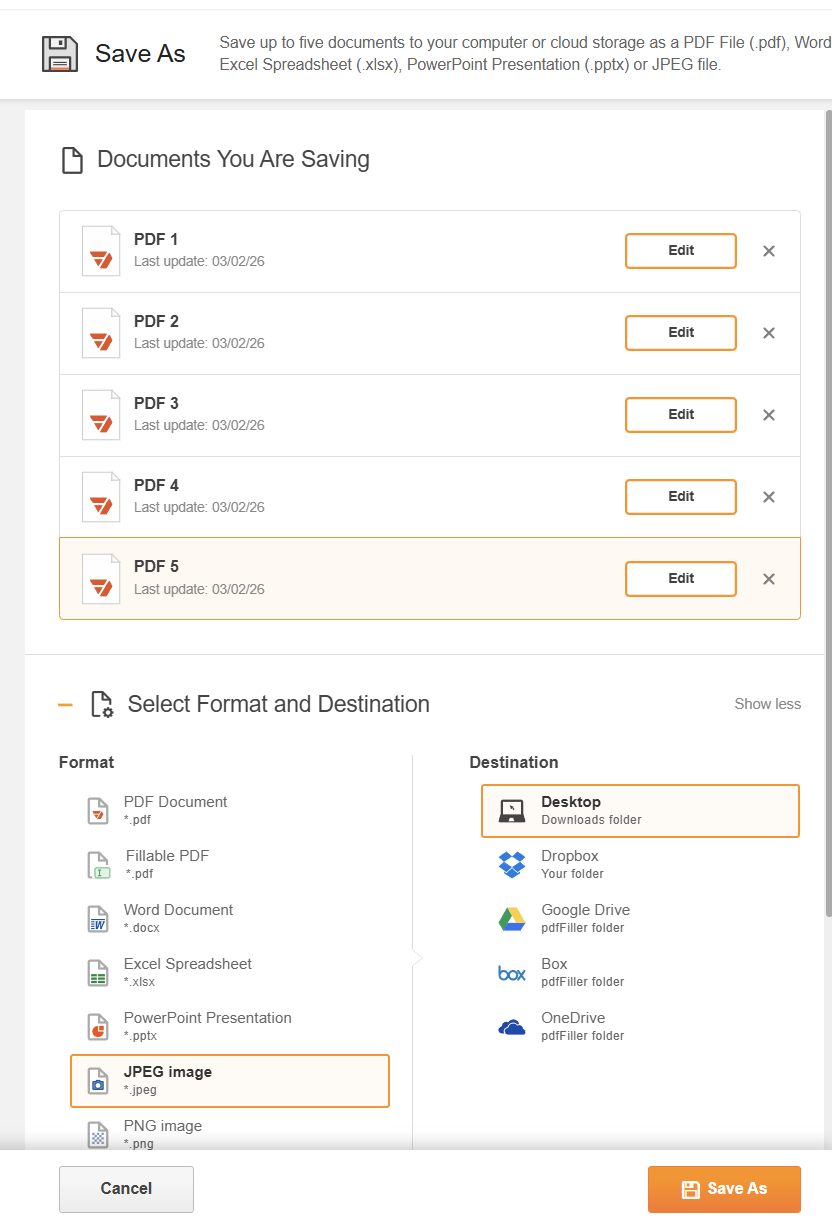Screen dimensions: 832x1220
Task: Select the PDF Document format label
Action: tap(175, 802)
